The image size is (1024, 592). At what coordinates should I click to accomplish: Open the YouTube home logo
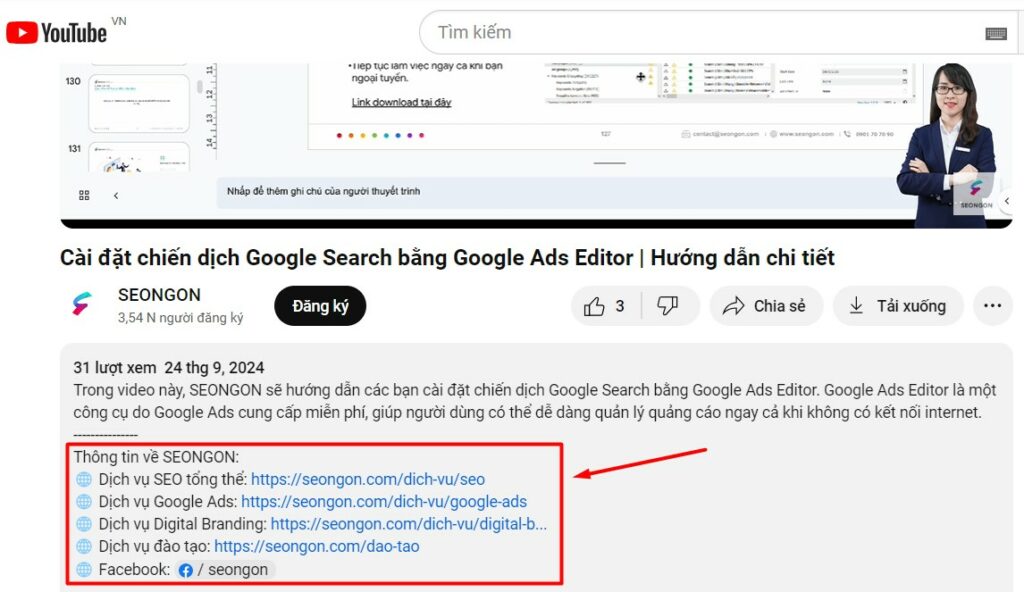(x=56, y=33)
